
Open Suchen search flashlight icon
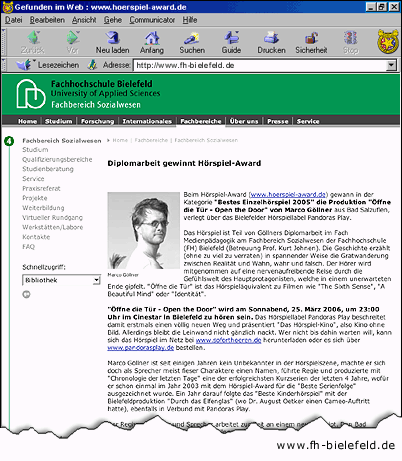192,38
